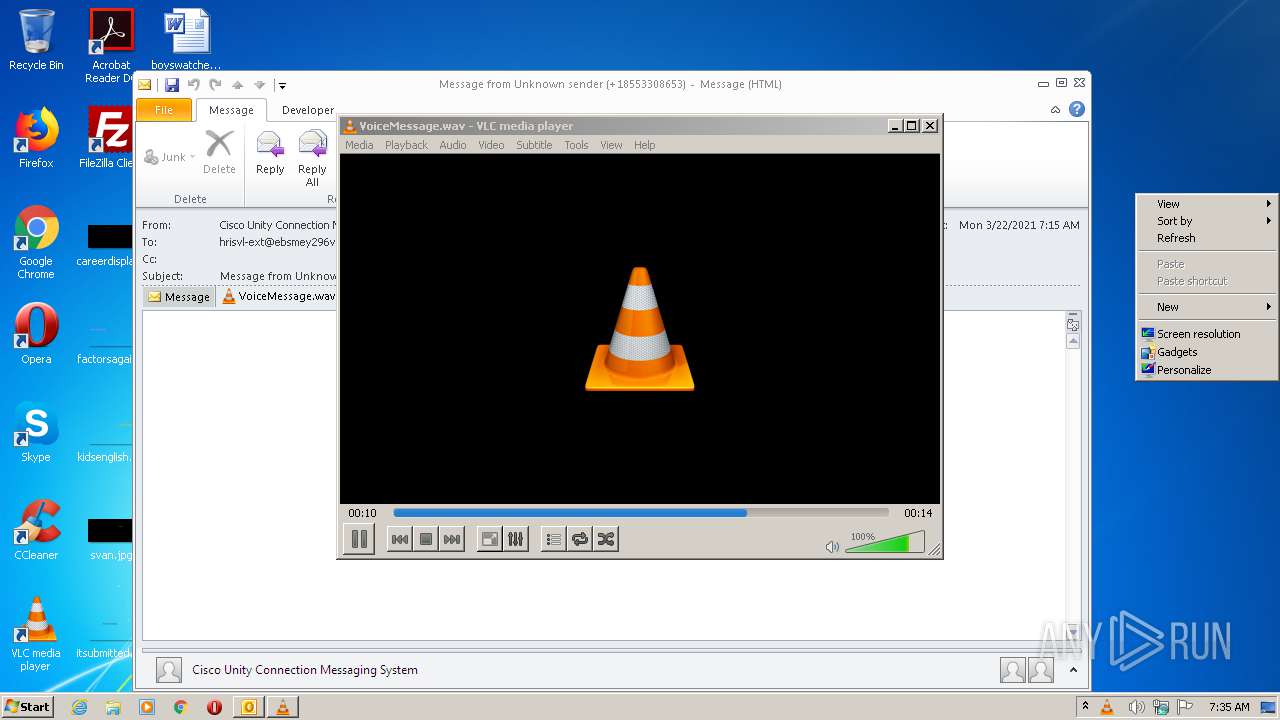Screen dimensions: 1280x720
Task: Switch to the Developer ribbon tab
Action: [x=307, y=110]
